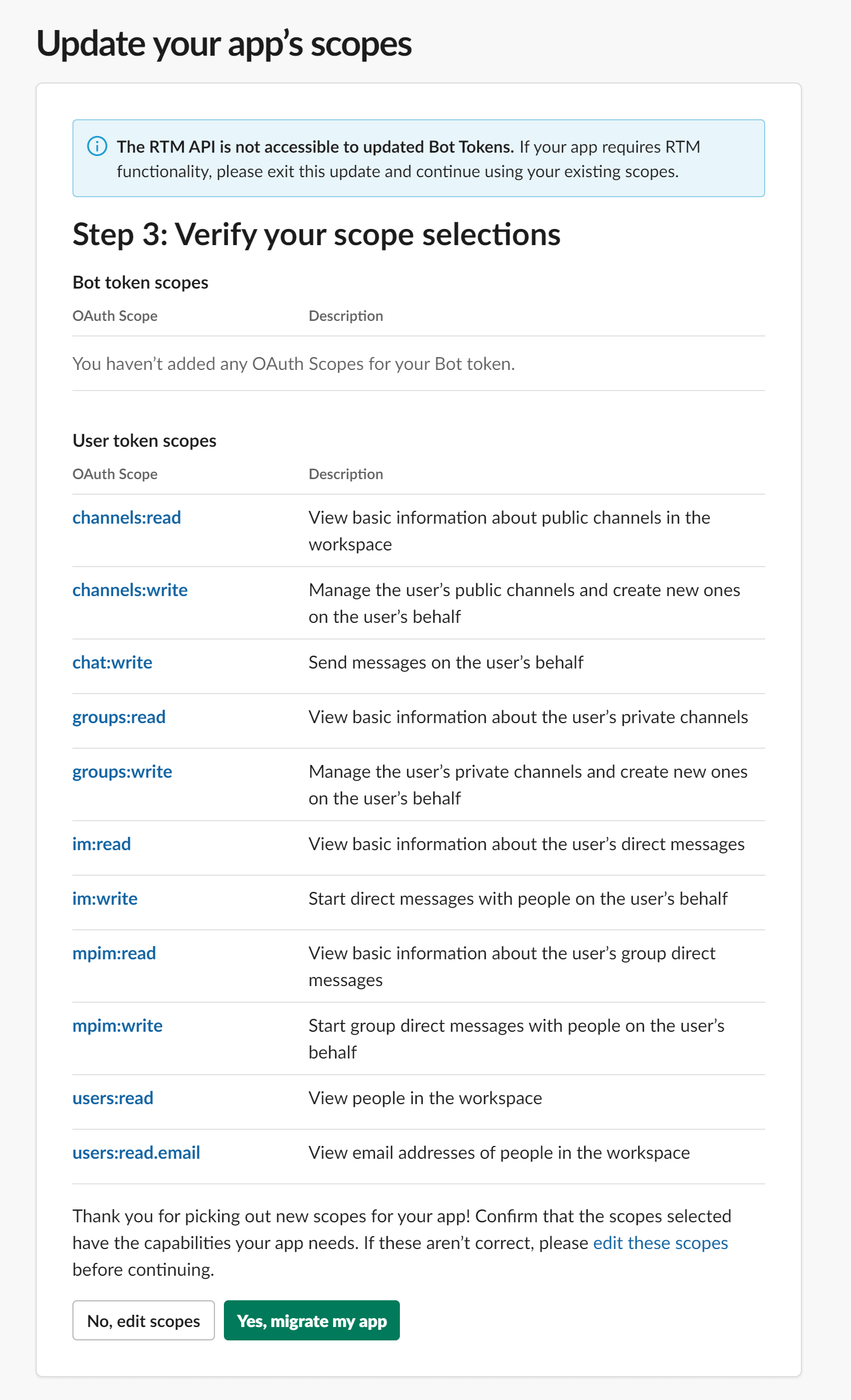The width and height of the screenshot is (851, 1400).
Task: Open the im:read scope link
Action: 101,844
